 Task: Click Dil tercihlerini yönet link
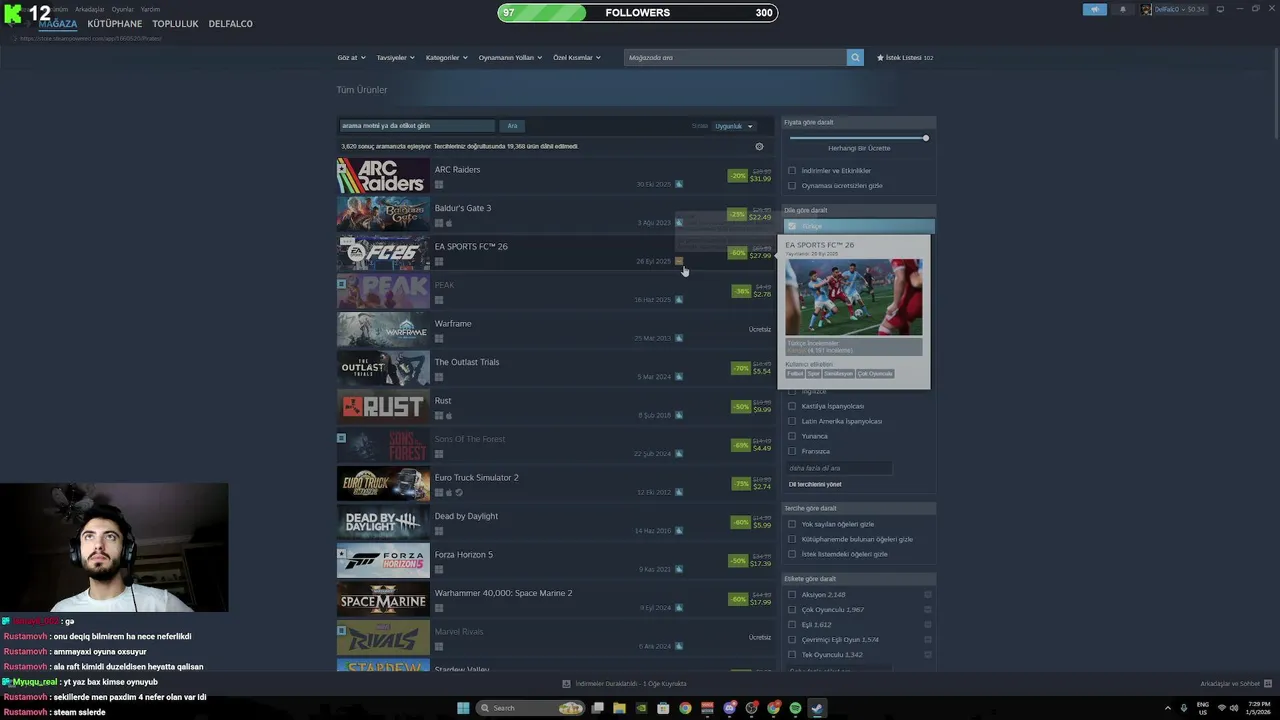pos(815,484)
